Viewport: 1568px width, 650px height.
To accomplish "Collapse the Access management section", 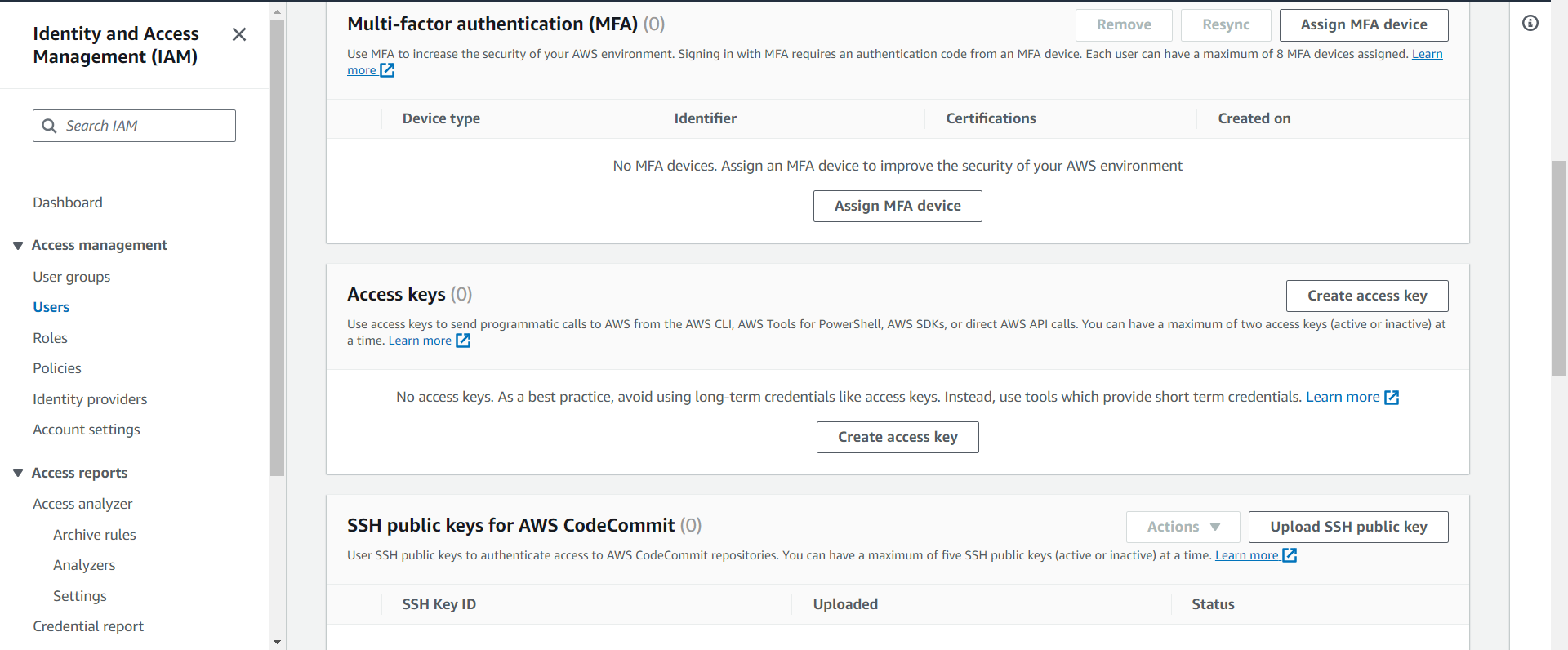I will [18, 245].
